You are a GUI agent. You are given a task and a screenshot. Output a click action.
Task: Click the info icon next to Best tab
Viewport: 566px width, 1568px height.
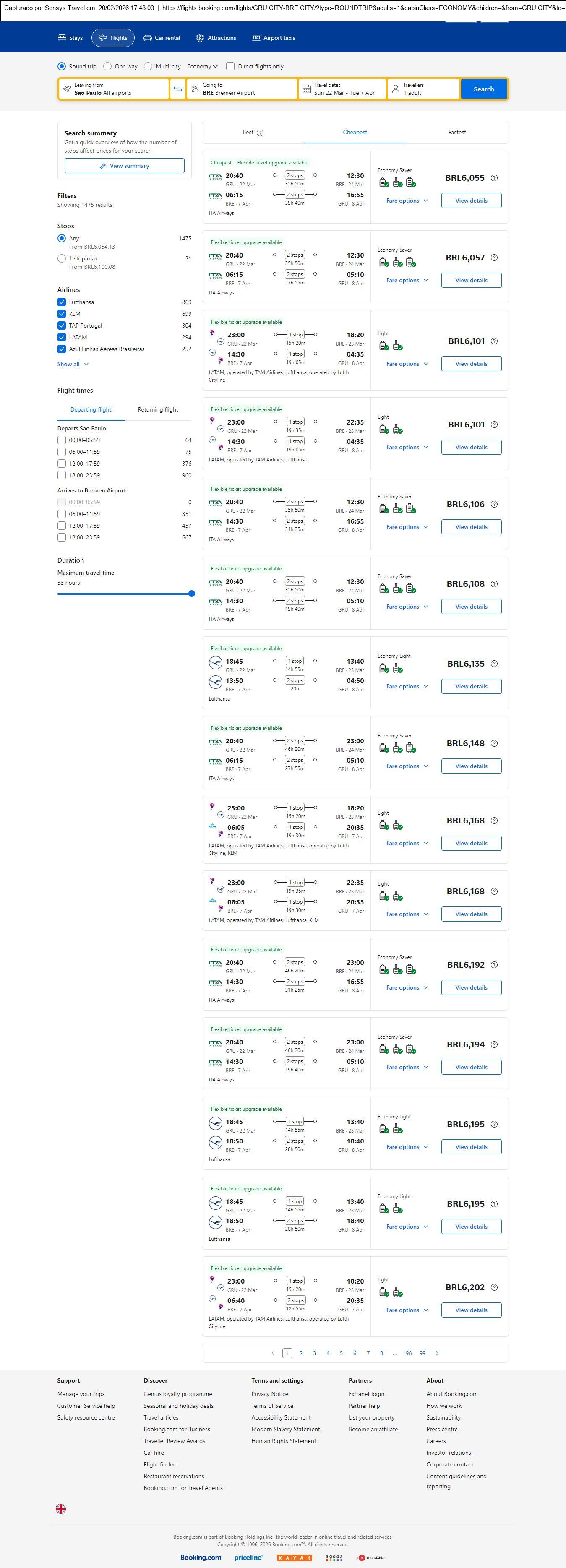coord(260,133)
